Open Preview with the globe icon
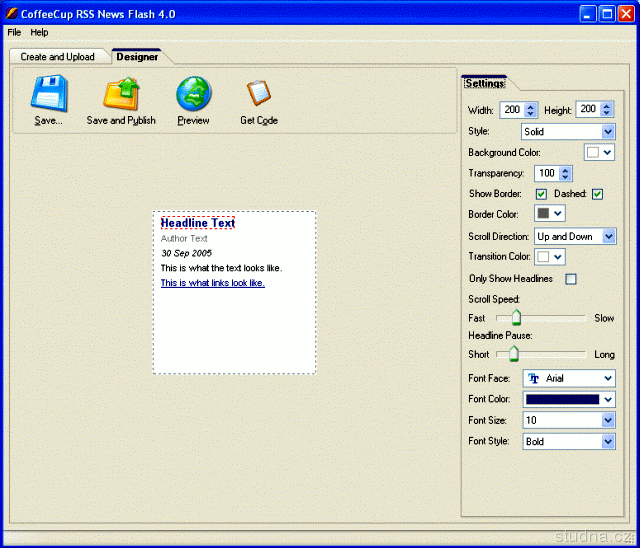640x548 pixels. [x=193, y=94]
